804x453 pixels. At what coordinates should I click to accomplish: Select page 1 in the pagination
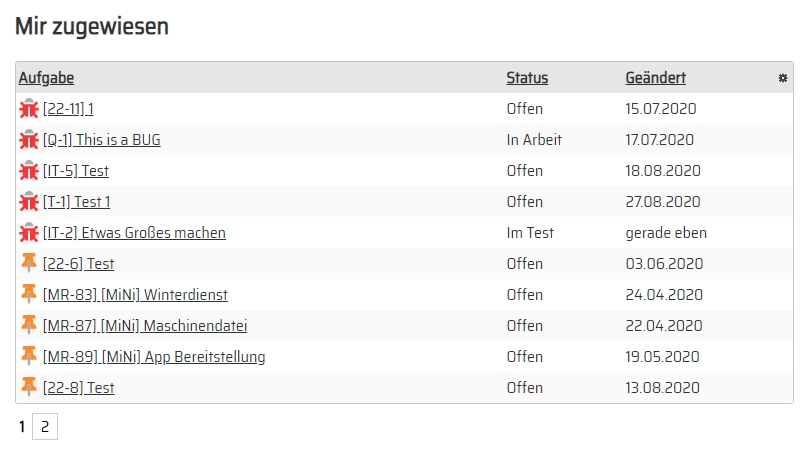pyautogui.click(x=22, y=426)
